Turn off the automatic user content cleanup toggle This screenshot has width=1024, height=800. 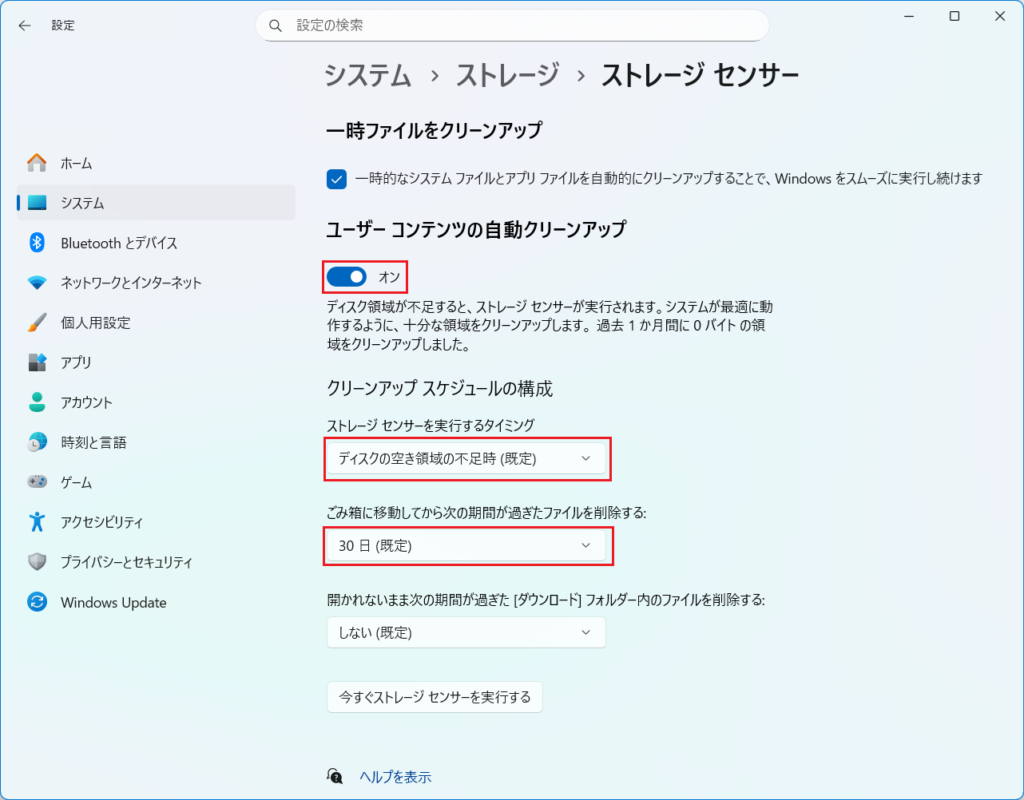click(347, 276)
